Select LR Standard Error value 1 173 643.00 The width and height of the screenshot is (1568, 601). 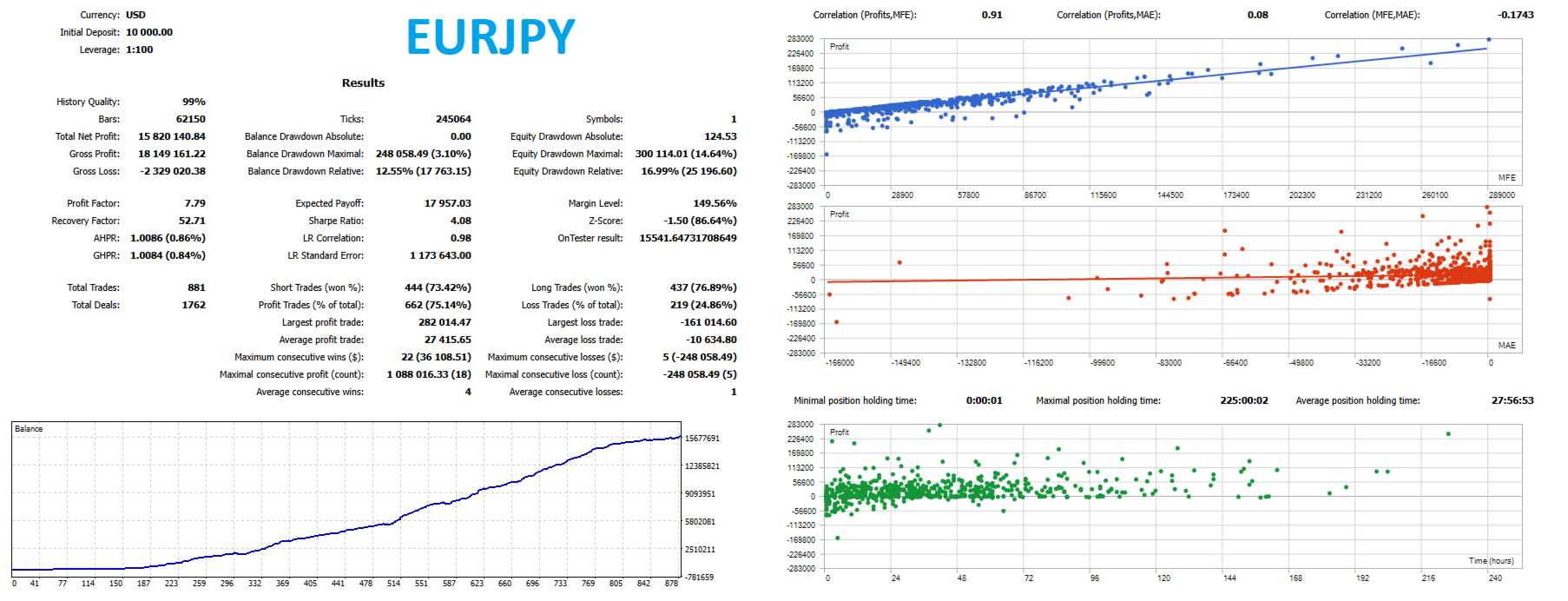coord(440,255)
